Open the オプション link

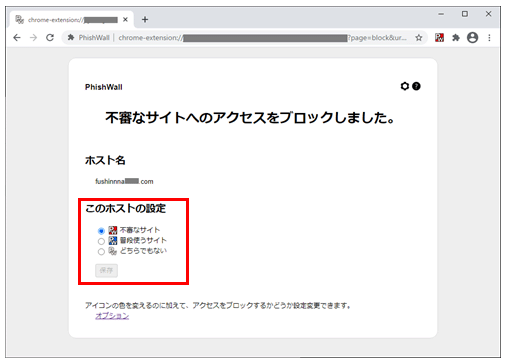pyautogui.click(x=112, y=316)
